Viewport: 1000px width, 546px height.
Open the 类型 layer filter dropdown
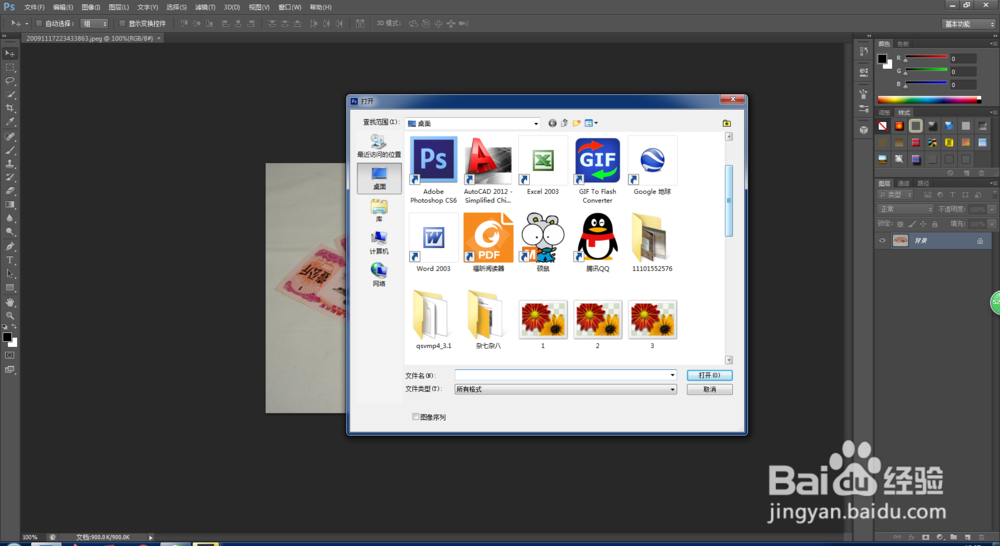click(x=895, y=195)
